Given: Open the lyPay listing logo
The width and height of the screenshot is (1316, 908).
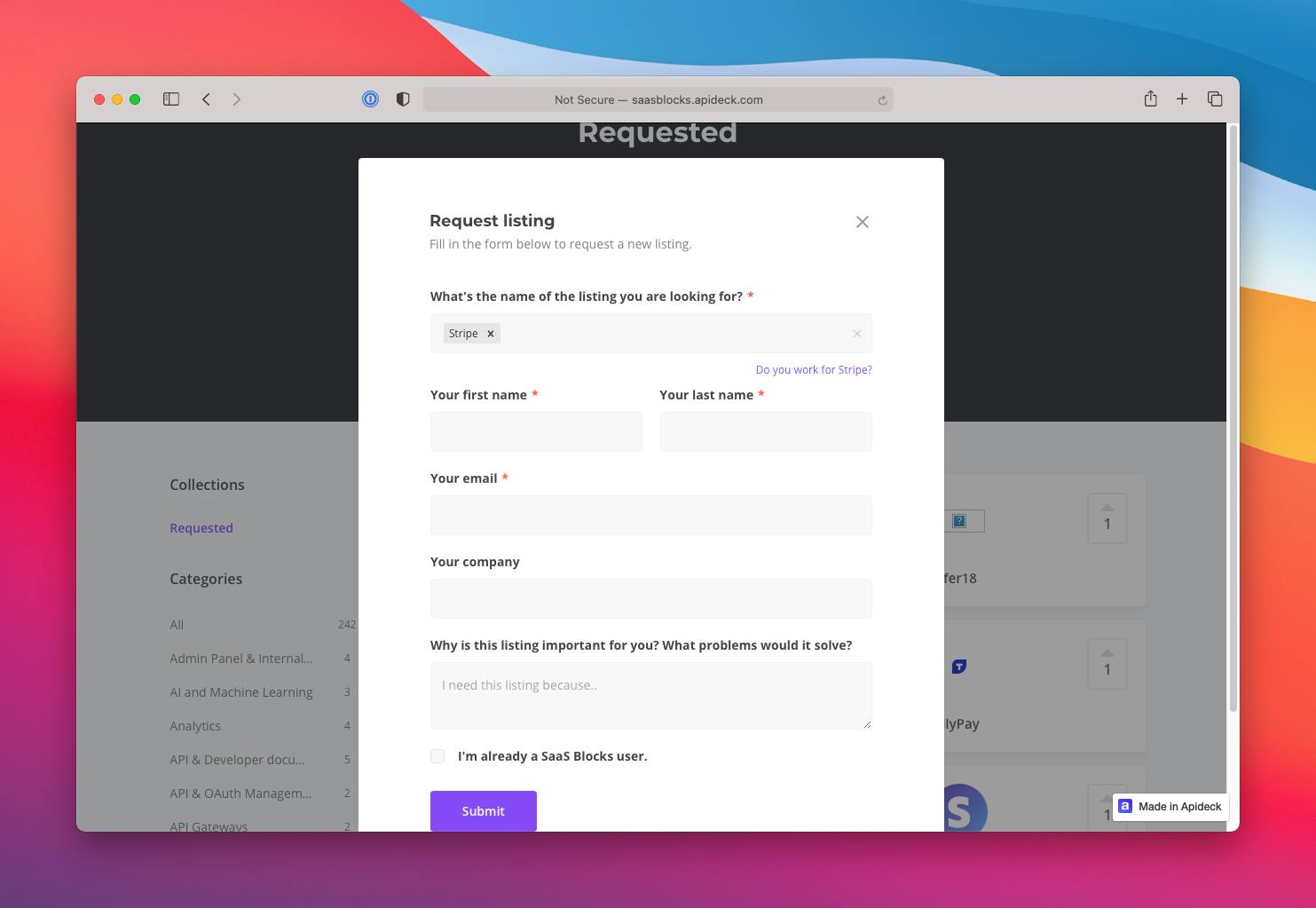Looking at the screenshot, I should tap(959, 667).
